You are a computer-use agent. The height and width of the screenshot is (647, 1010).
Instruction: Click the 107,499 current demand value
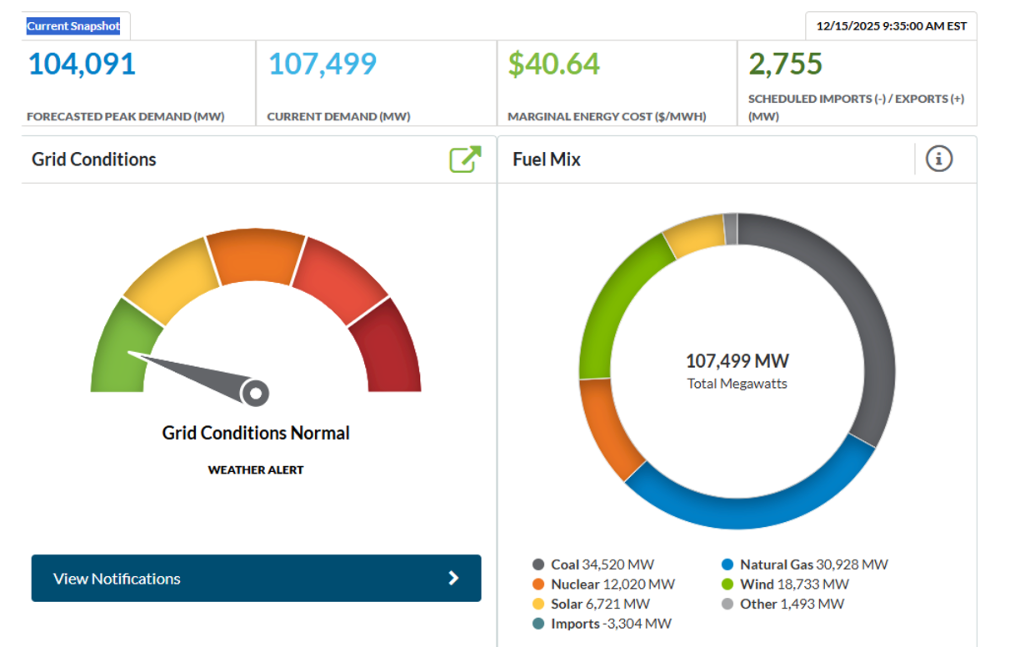click(x=322, y=64)
